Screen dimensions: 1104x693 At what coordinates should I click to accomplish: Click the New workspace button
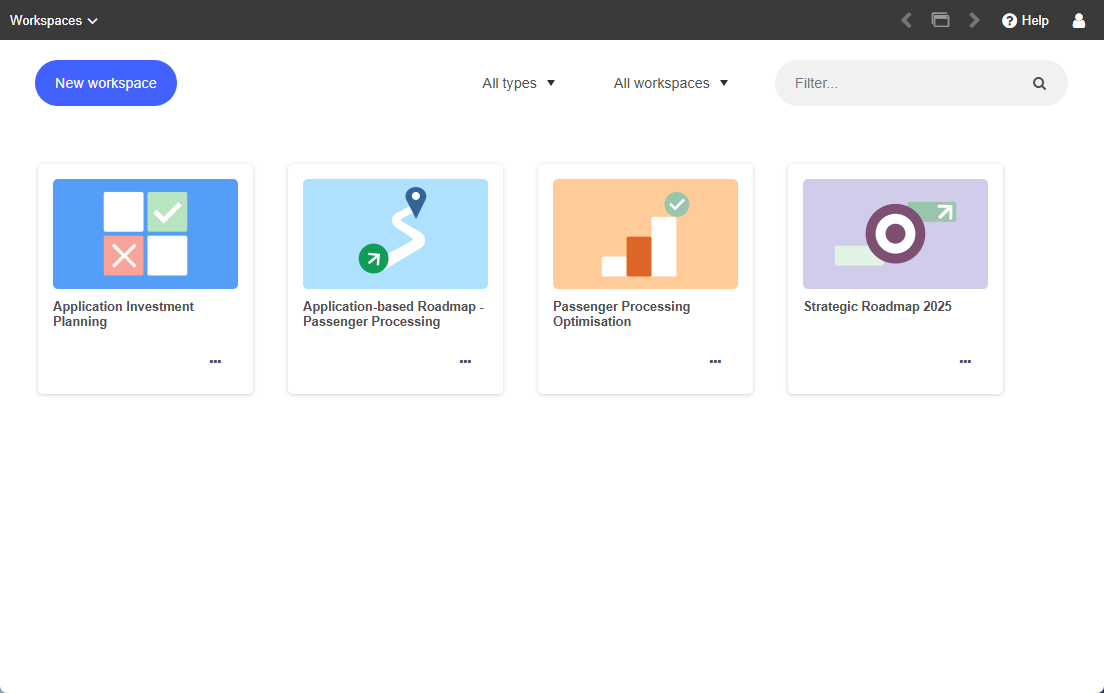click(105, 83)
